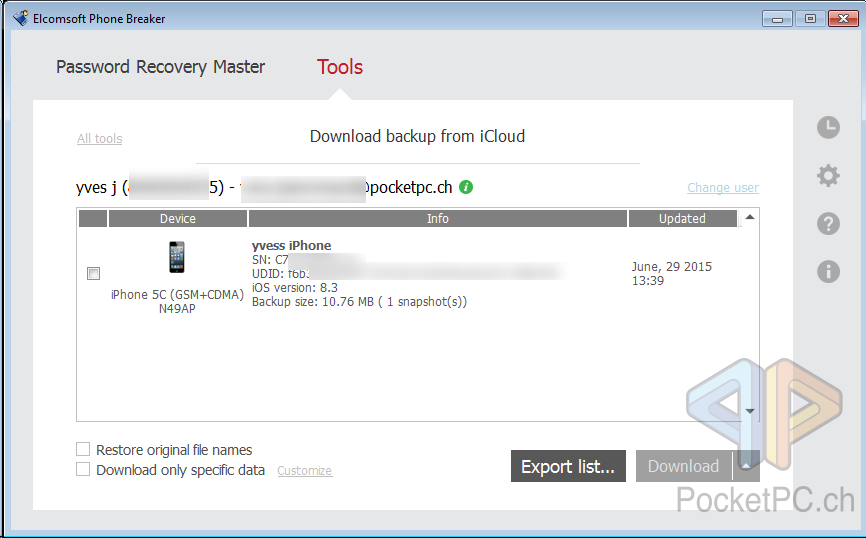This screenshot has height=538, width=866.
Task: Click the Change user link
Action: (x=723, y=188)
